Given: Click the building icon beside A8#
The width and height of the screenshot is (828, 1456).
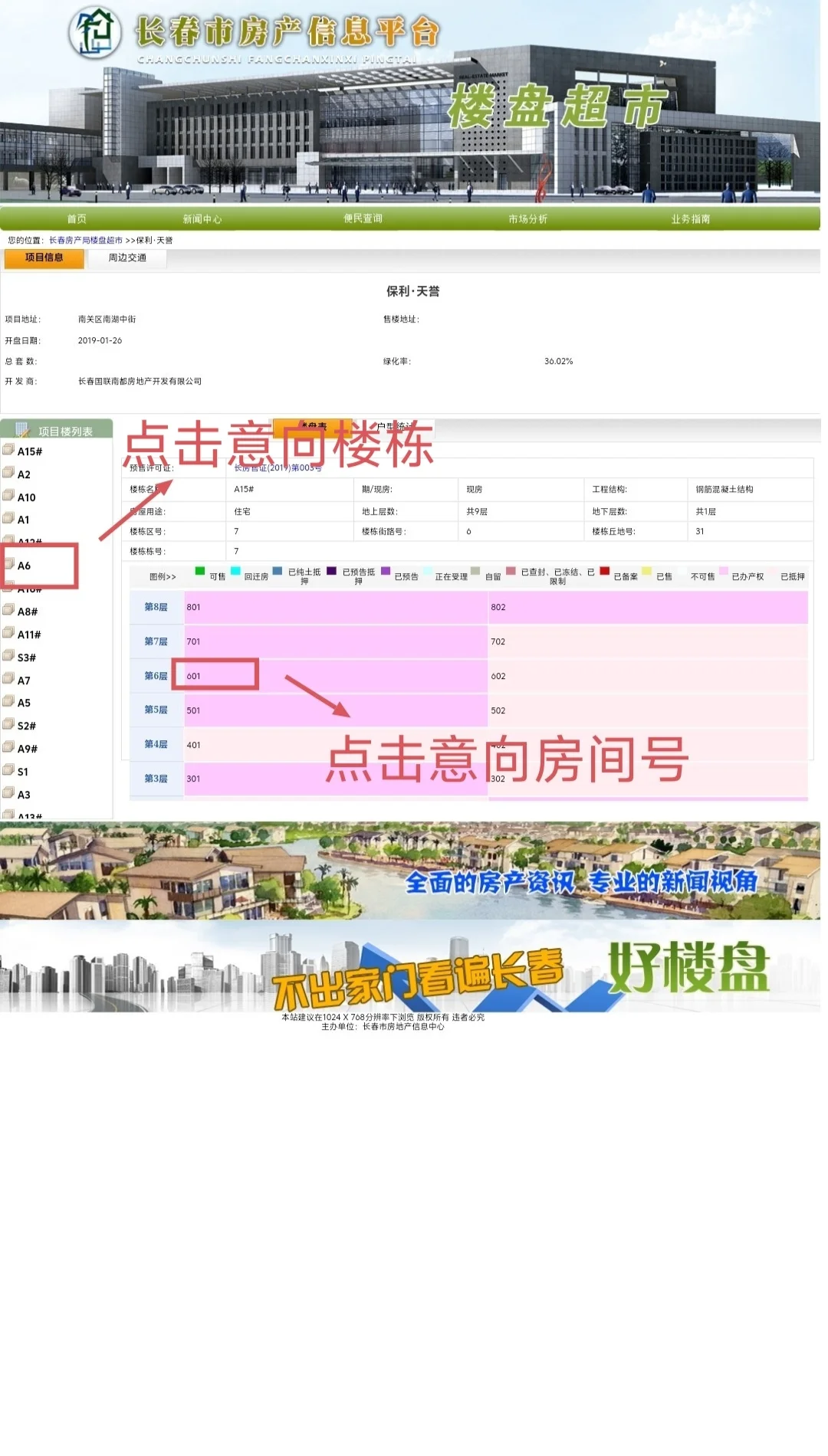Looking at the screenshot, I should click(x=8, y=610).
